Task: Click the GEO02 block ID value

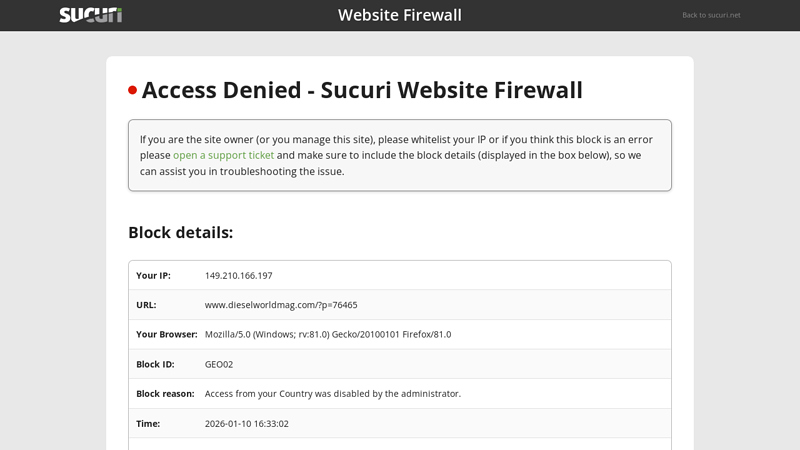Action: click(219, 364)
